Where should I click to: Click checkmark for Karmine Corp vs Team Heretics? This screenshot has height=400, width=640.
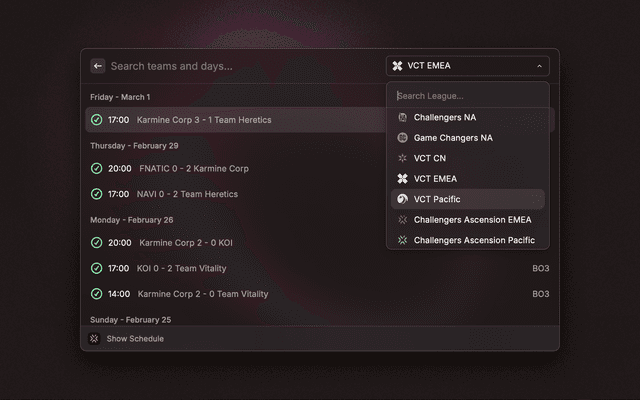[97, 120]
